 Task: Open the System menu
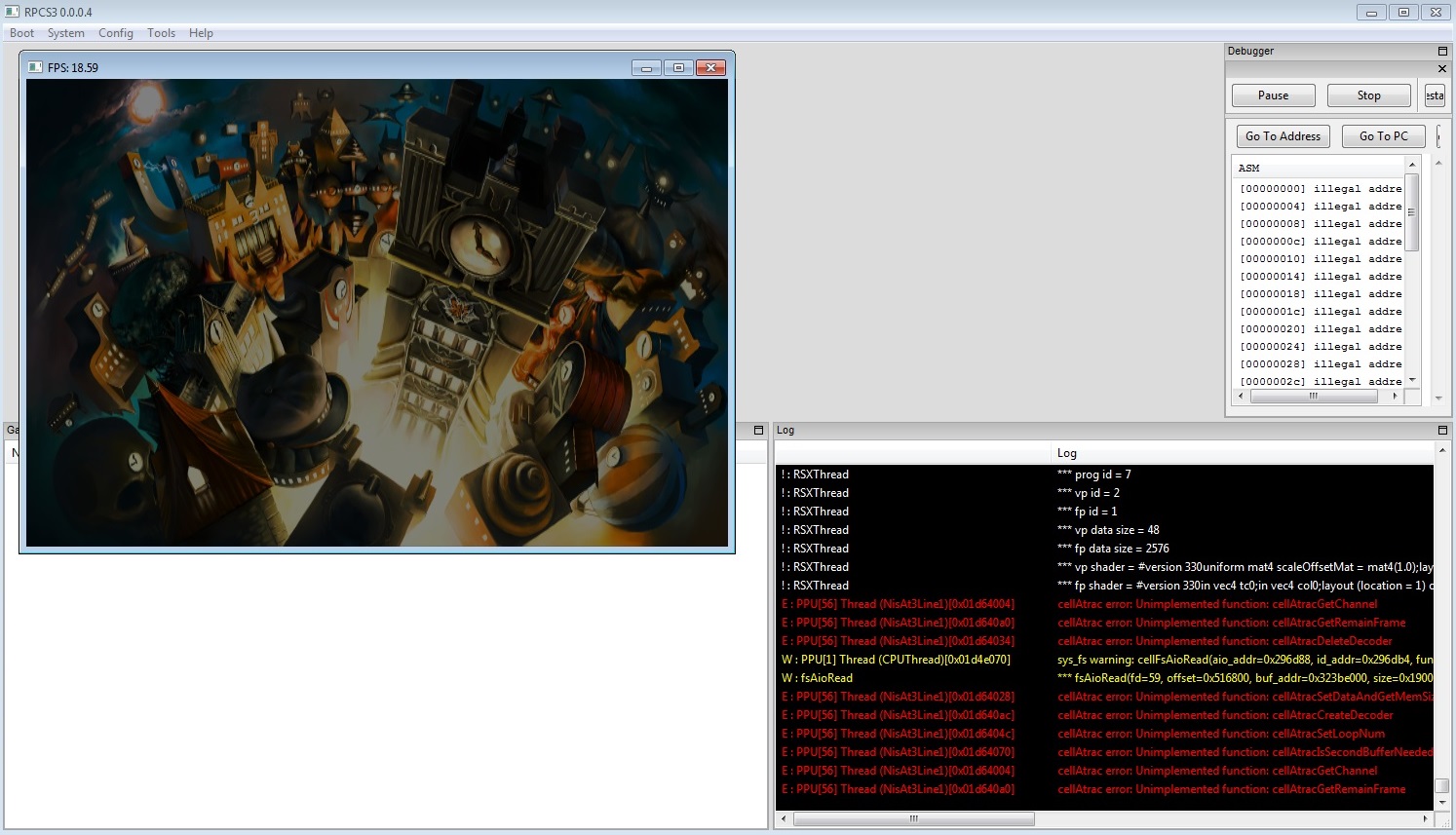point(65,33)
